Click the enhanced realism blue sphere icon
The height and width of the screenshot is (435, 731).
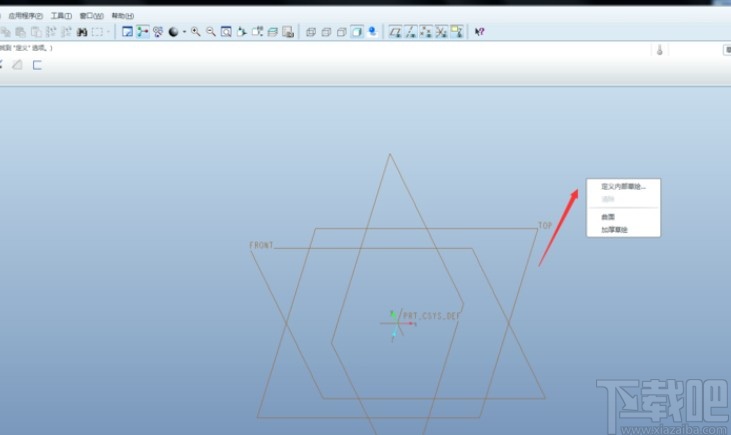coord(372,32)
